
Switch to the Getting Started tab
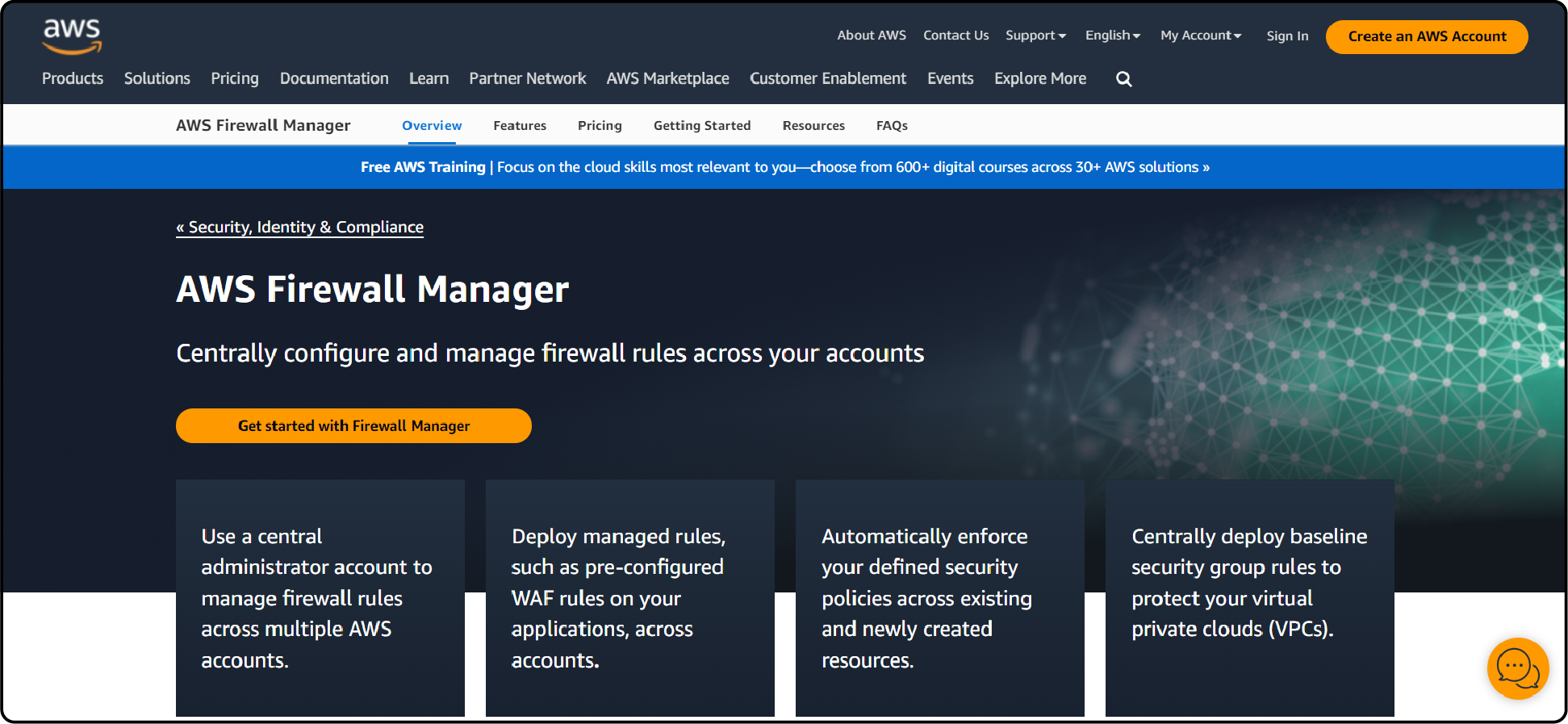(x=702, y=126)
